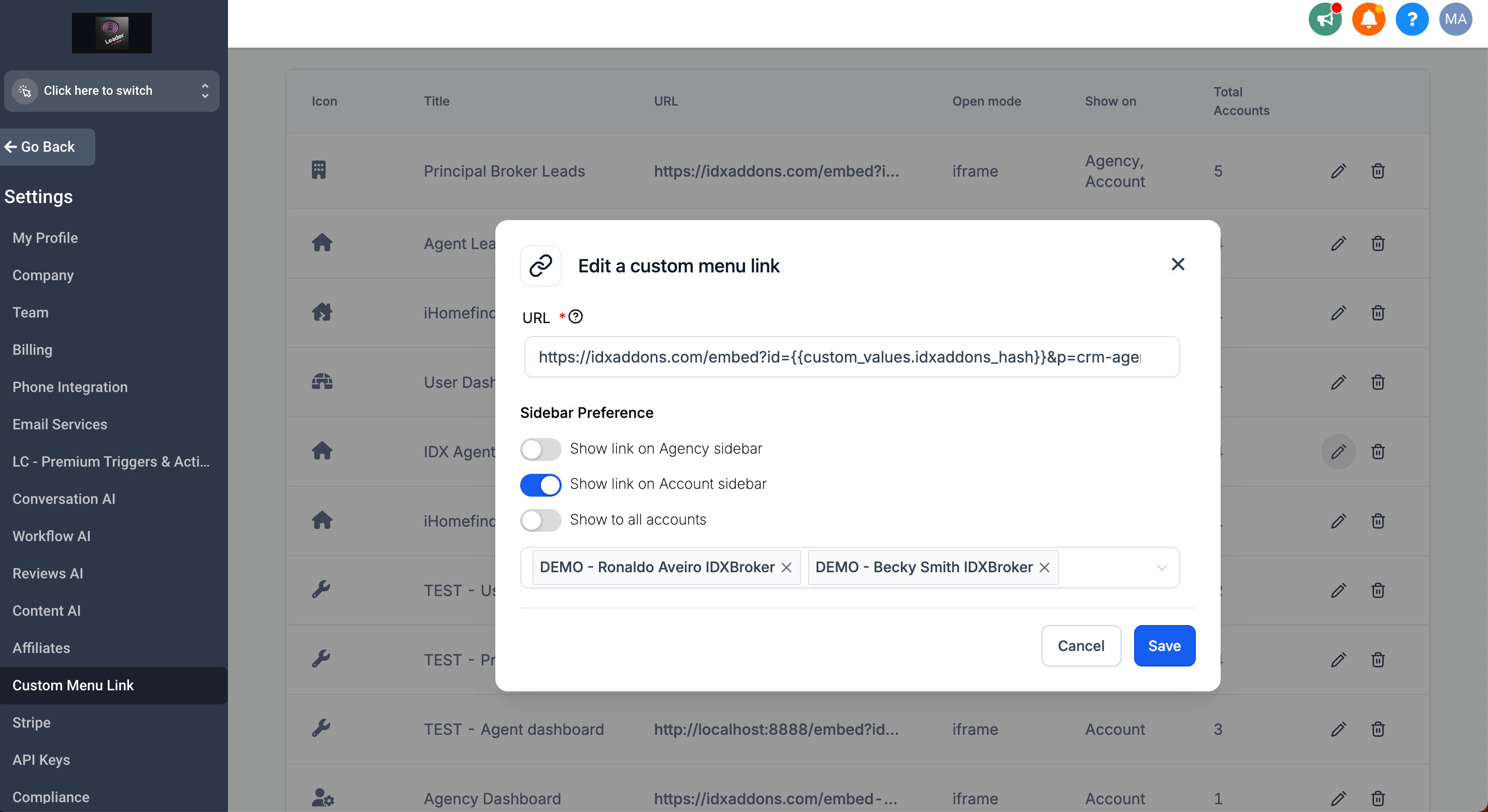
Task: Disable Show link on Account sidebar
Action: pyautogui.click(x=540, y=485)
